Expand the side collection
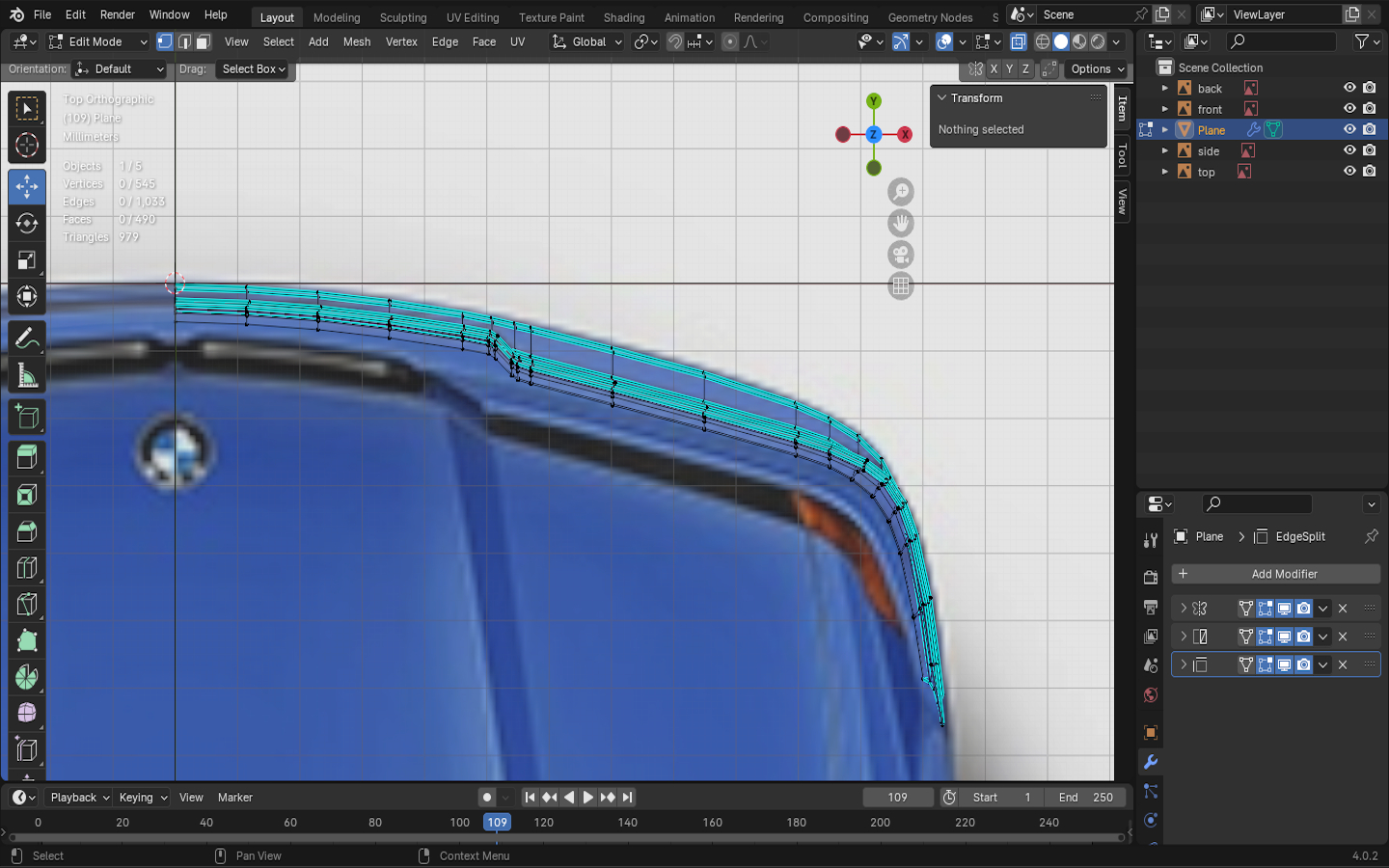 point(1165,150)
